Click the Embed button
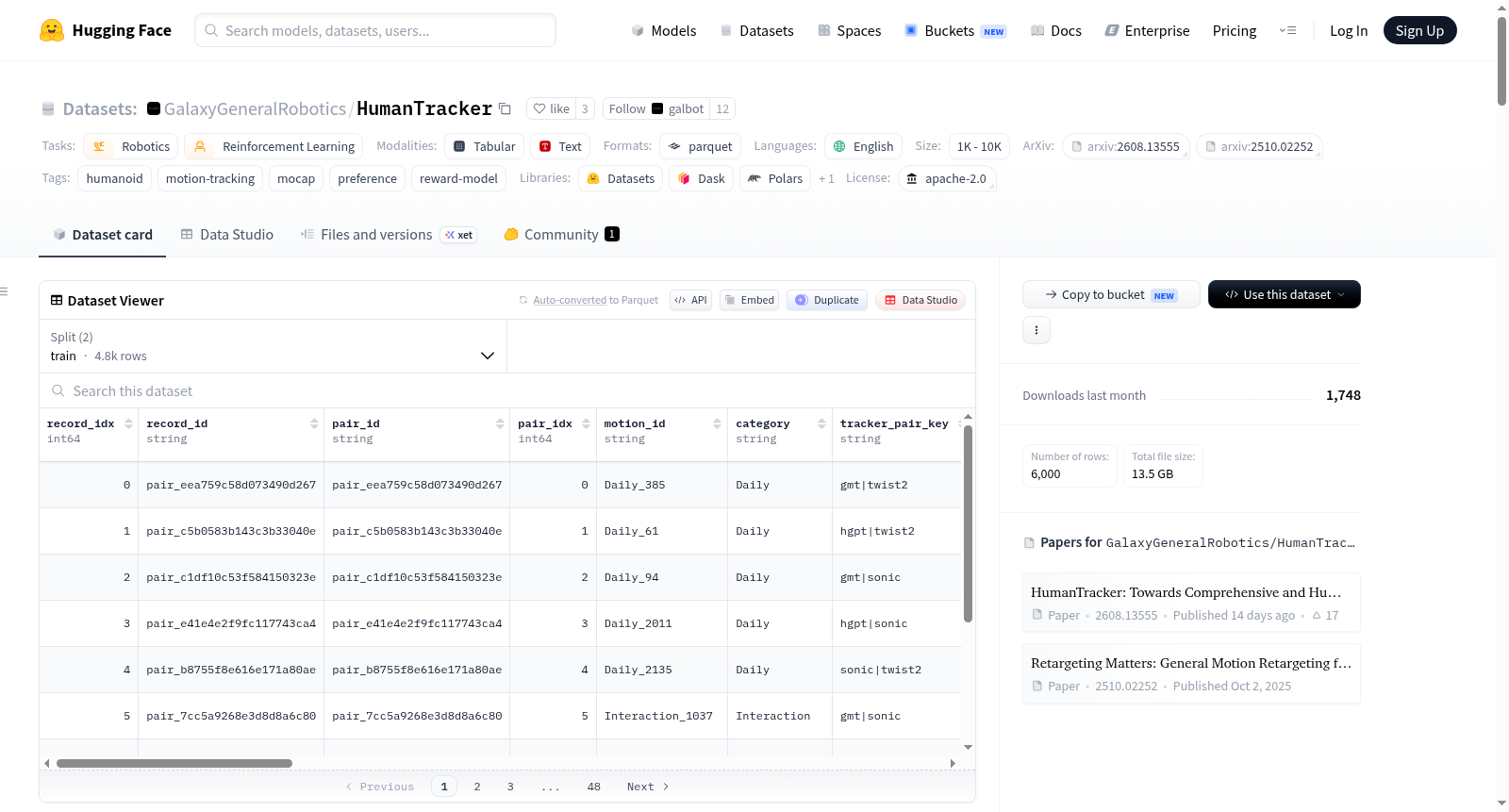The width and height of the screenshot is (1509, 812). (x=749, y=300)
